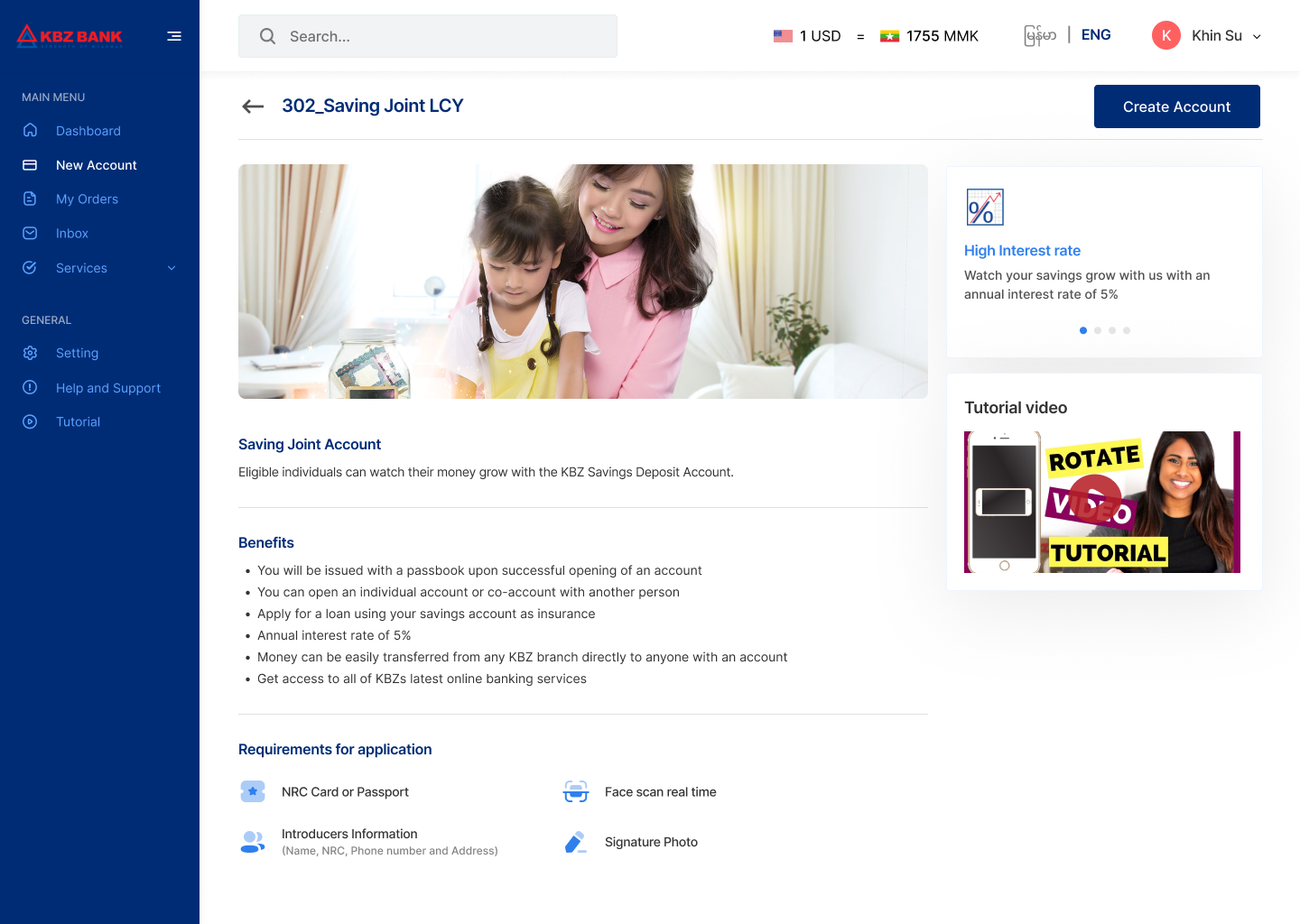Click the KBZ Bank logo
This screenshot has width=1300, height=924.
click(70, 36)
